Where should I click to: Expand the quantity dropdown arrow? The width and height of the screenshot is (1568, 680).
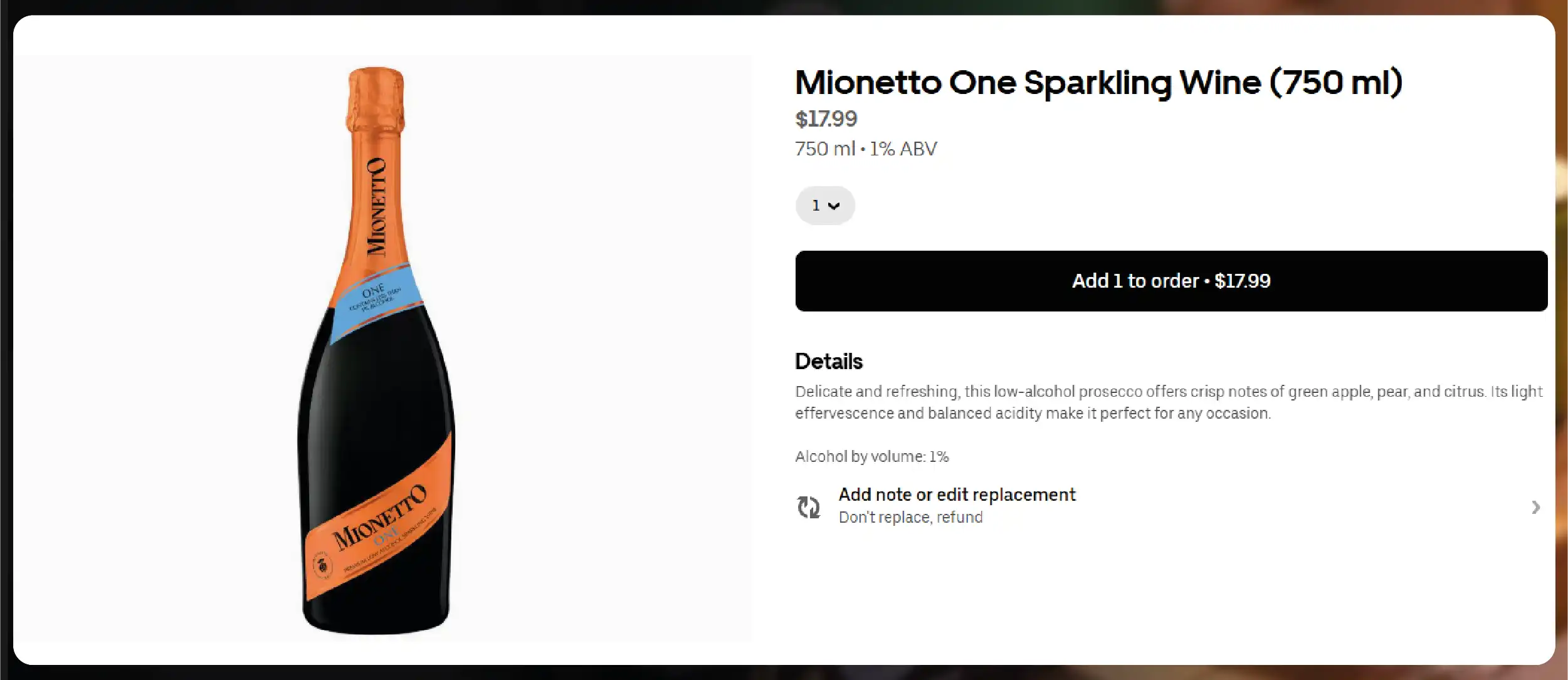(834, 206)
